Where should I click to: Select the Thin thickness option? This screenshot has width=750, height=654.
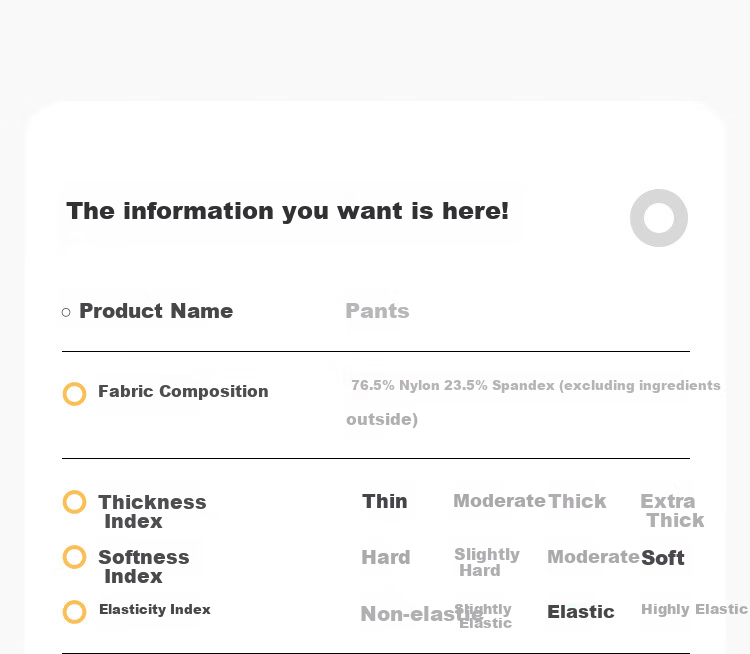click(385, 501)
